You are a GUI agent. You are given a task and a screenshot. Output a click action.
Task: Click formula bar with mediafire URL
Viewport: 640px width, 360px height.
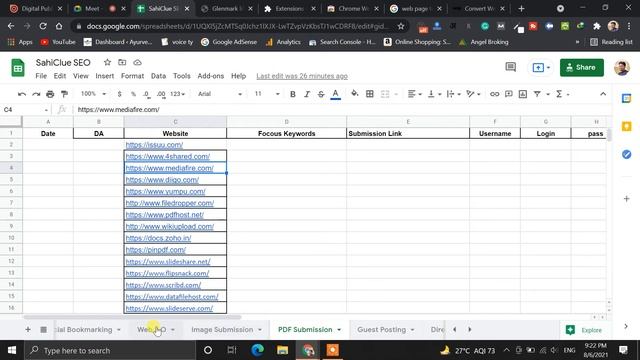coord(342,110)
